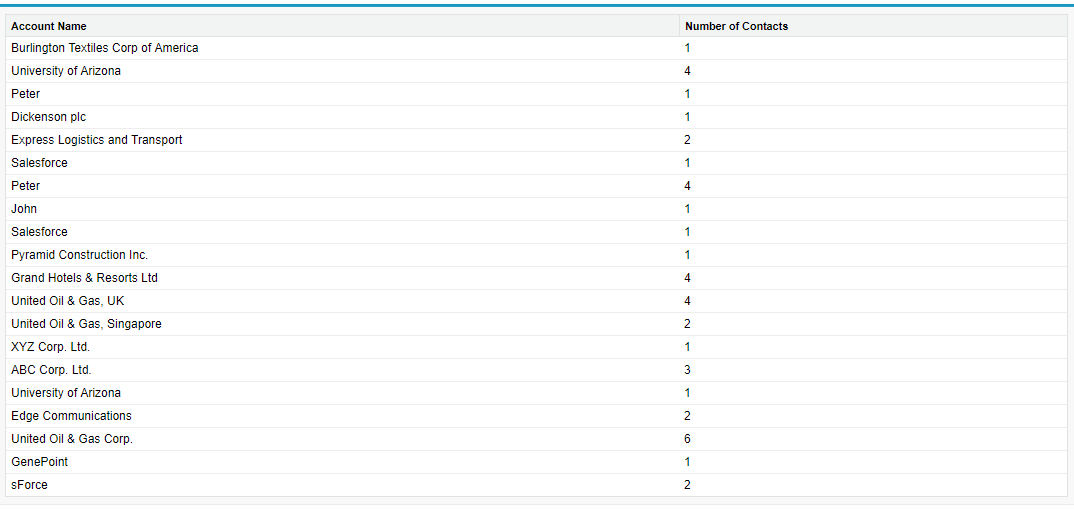Viewport: 1074px width, 512px height.
Task: Click the John account name
Action: click(x=24, y=209)
